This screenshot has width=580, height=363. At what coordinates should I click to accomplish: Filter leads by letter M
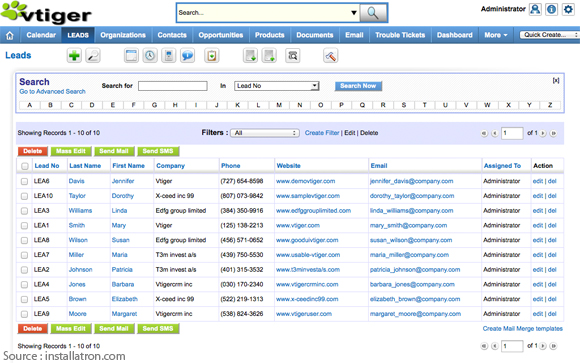click(279, 105)
